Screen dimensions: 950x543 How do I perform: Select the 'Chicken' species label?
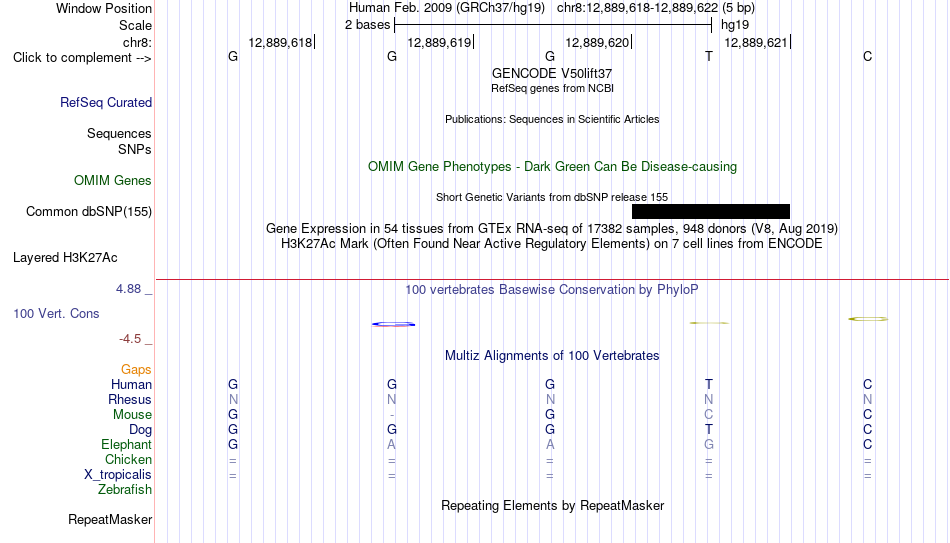(128, 459)
